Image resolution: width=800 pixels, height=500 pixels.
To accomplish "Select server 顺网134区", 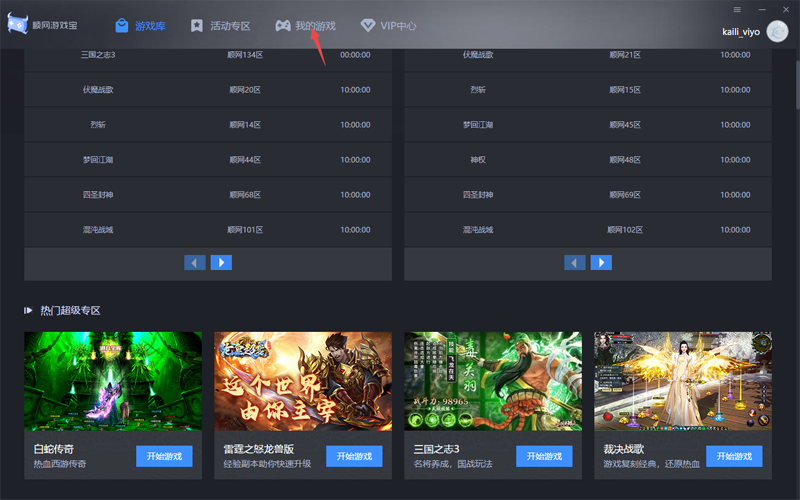I will pyautogui.click(x=245, y=55).
